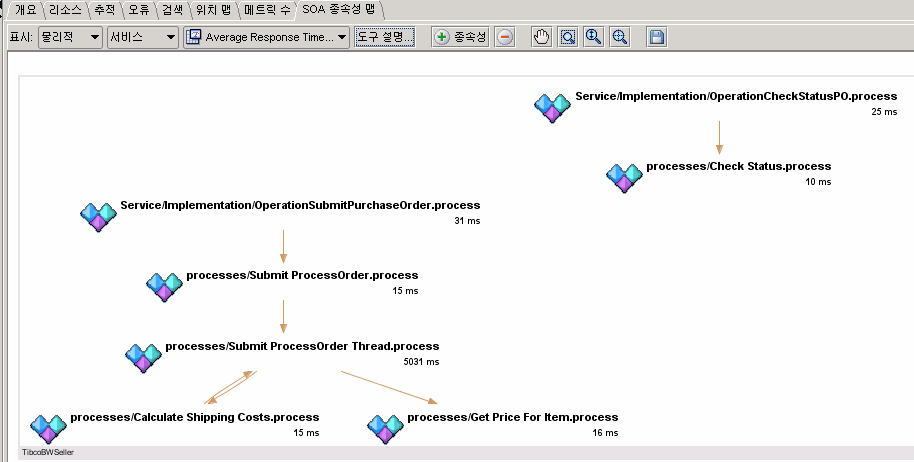
Task: Switch to the 리소스 tab
Action: coord(65,10)
